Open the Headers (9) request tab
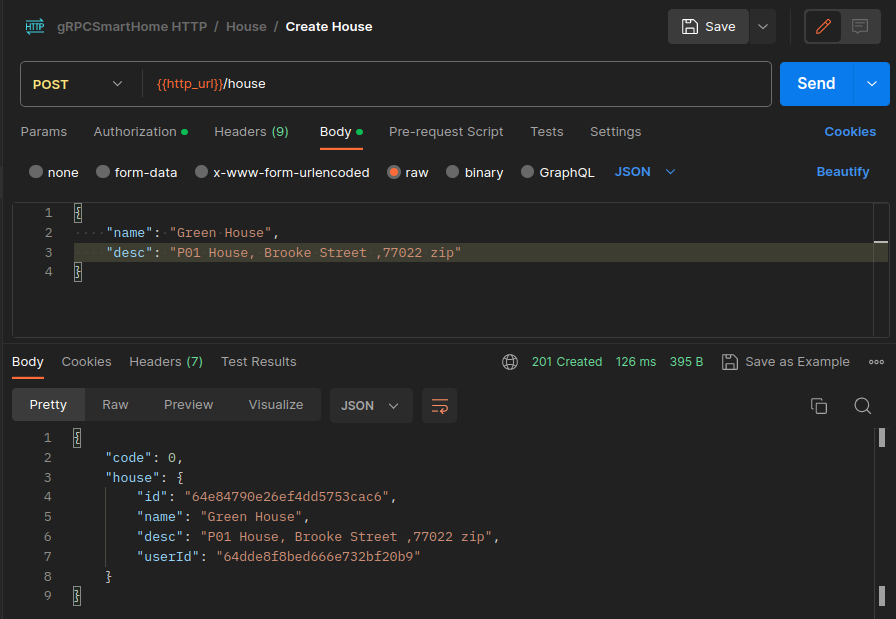Viewport: 896px width, 619px height. coord(251,132)
